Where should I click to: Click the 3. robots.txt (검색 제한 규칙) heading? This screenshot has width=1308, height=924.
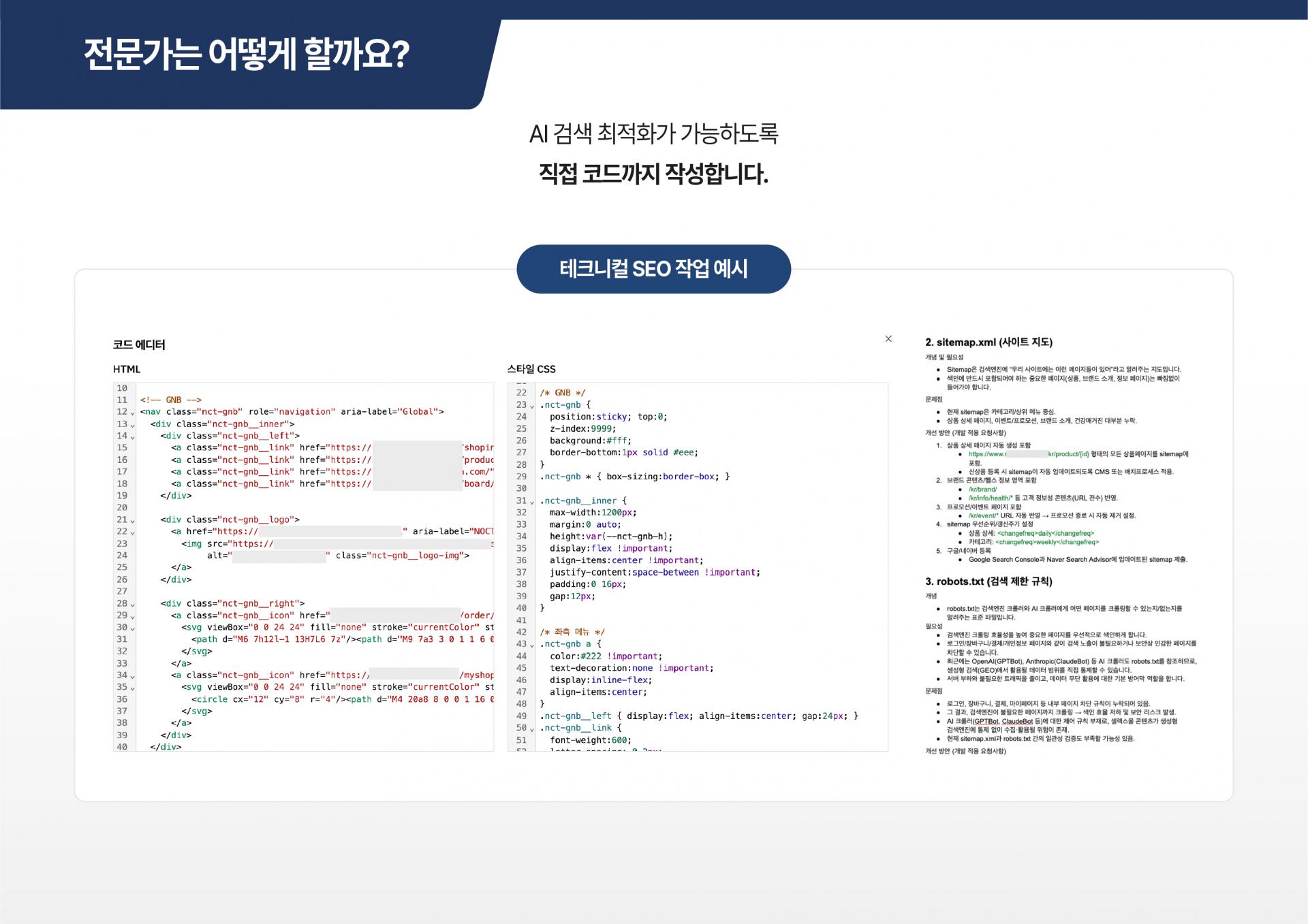[988, 581]
